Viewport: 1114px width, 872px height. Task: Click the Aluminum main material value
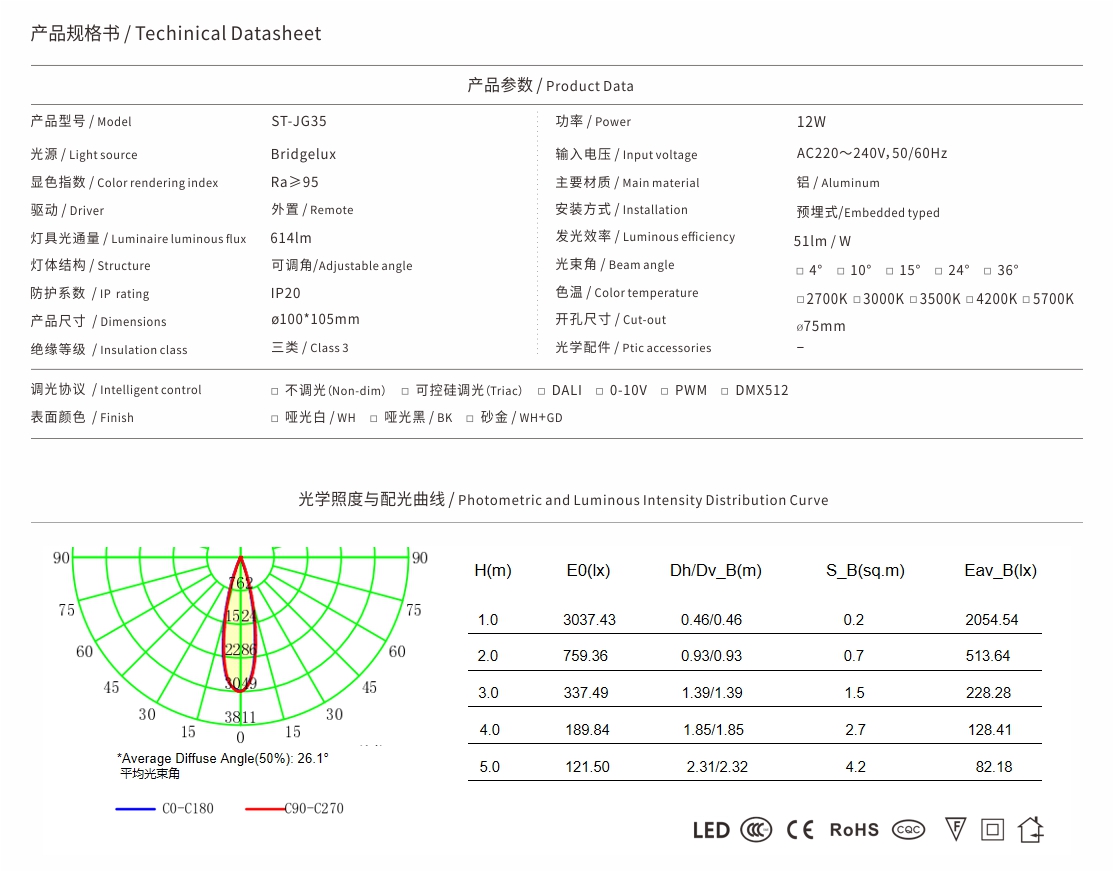pos(838,183)
